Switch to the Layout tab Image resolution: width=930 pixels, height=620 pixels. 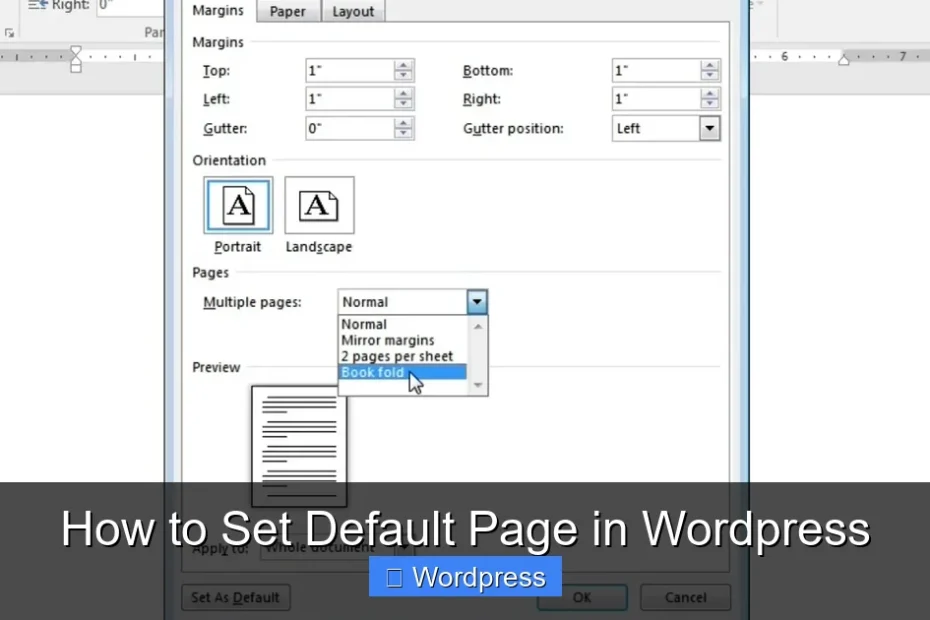click(x=353, y=11)
